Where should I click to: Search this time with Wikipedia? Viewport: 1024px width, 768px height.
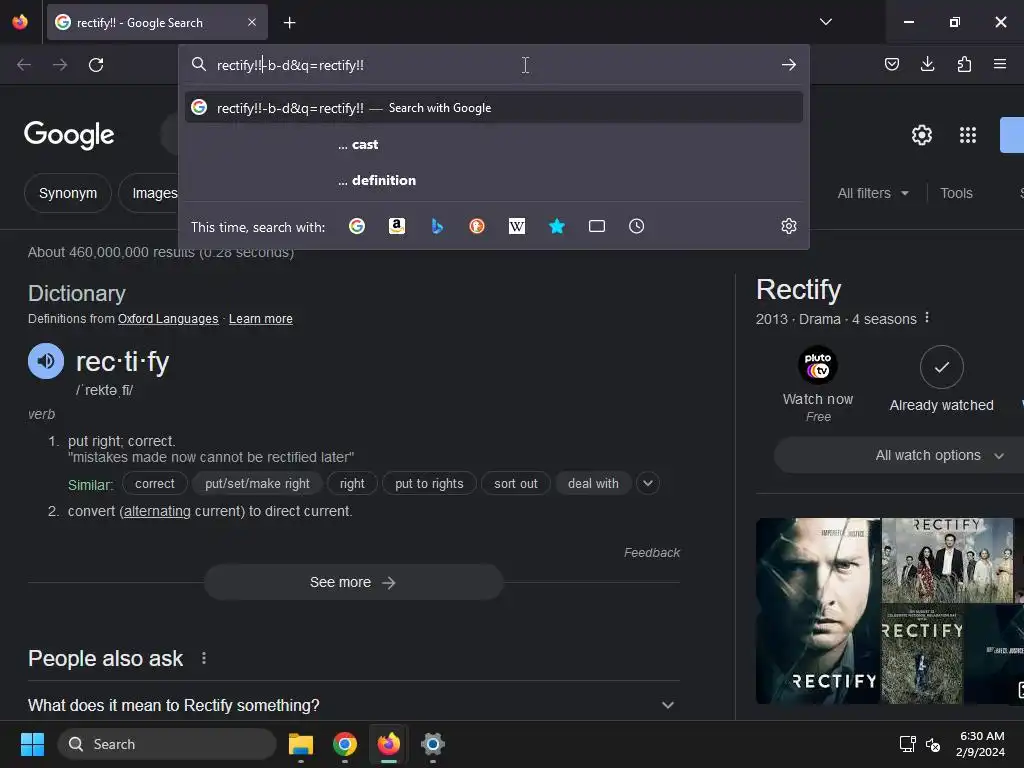click(517, 226)
